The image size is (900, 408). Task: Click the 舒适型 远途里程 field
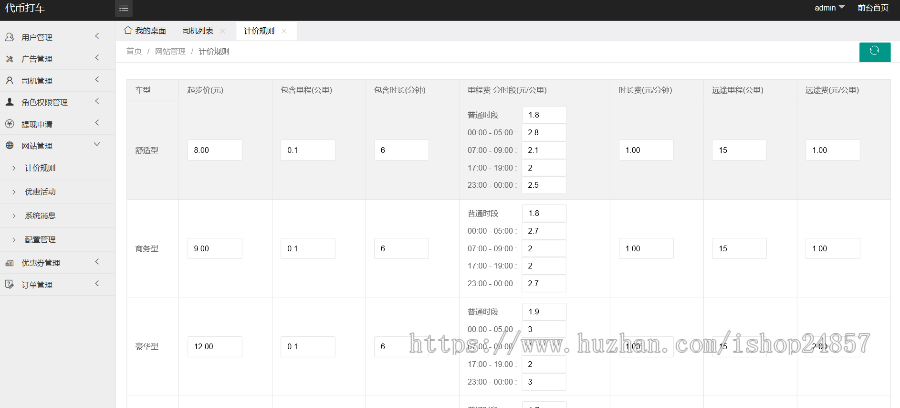[739, 150]
